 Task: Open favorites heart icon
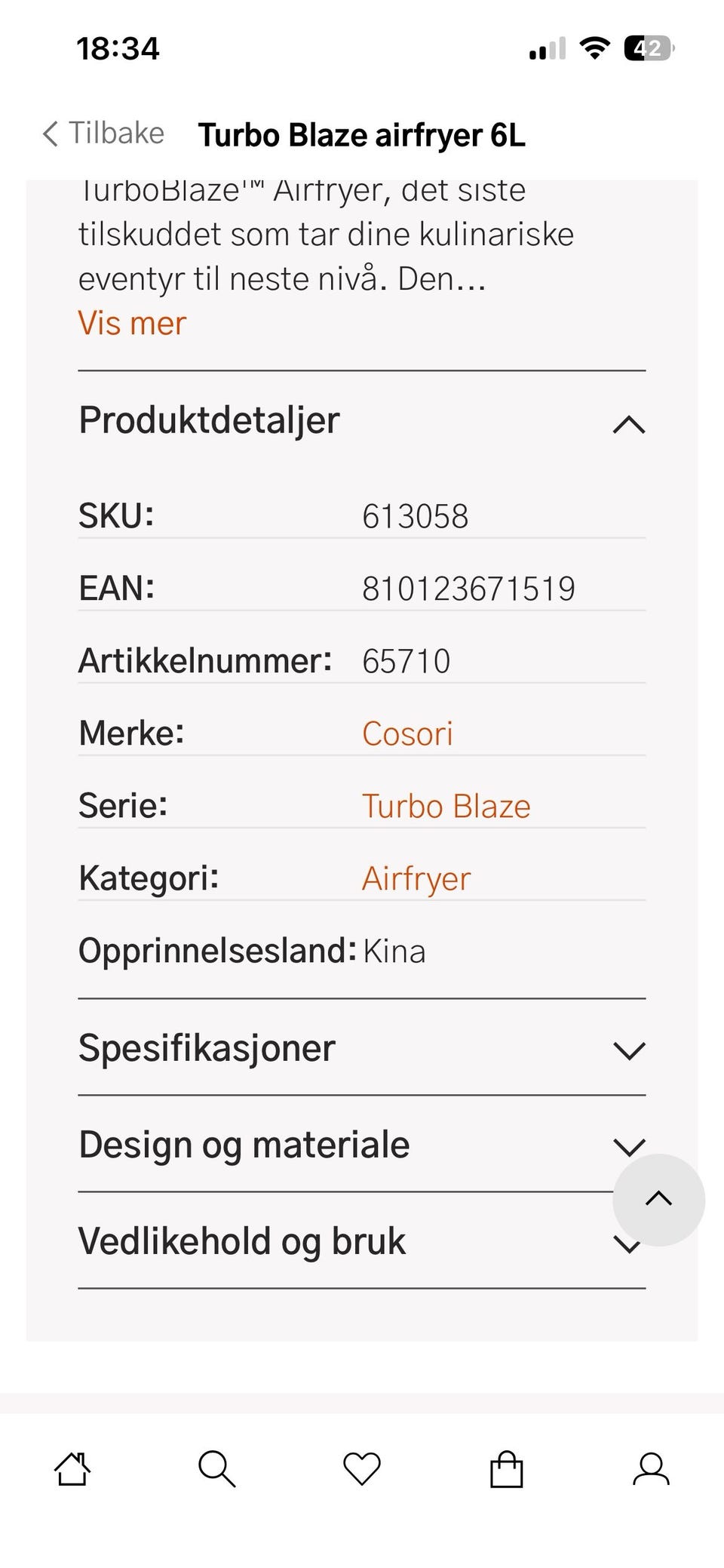pyautogui.click(x=362, y=1470)
